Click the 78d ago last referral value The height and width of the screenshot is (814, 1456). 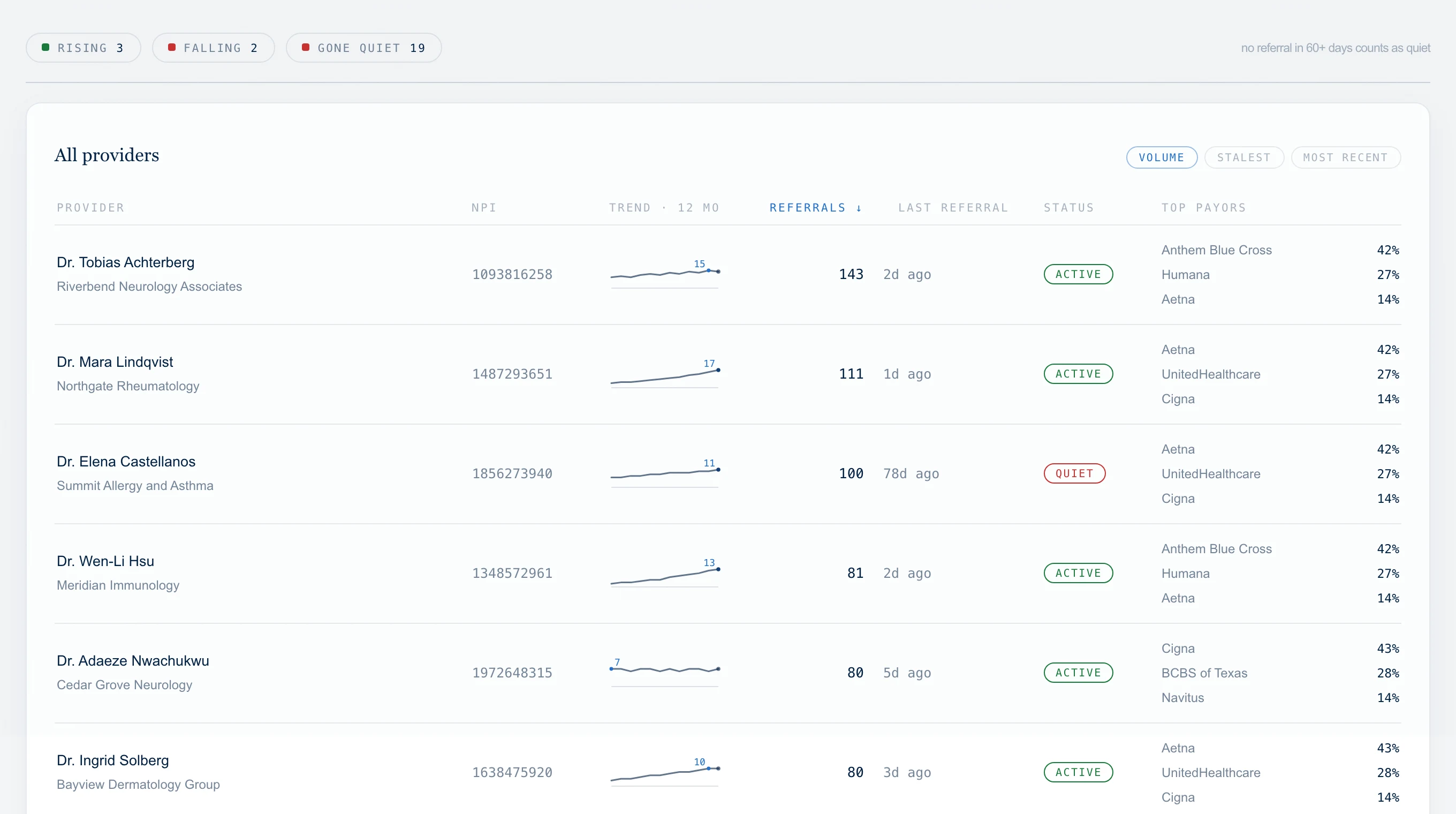911,474
